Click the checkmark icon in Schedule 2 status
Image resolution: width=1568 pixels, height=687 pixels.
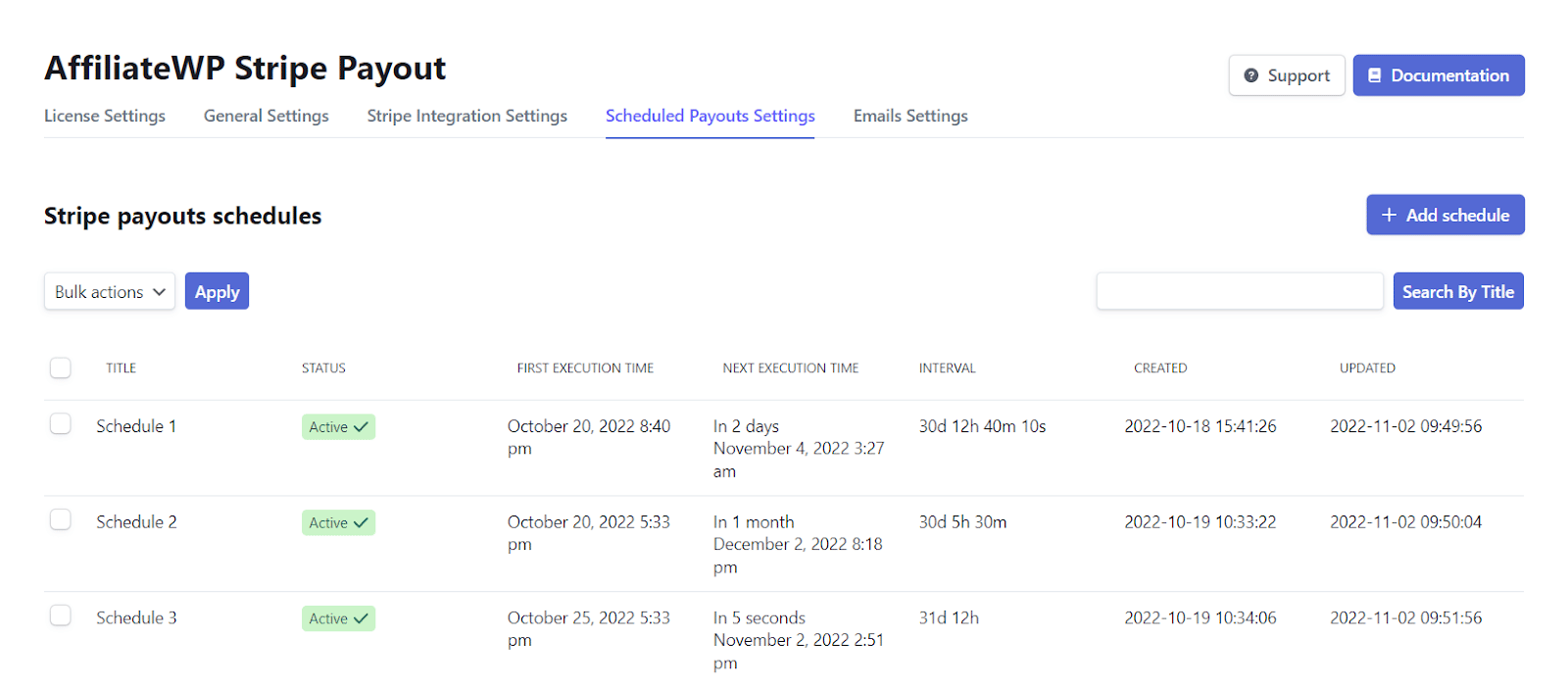361,523
